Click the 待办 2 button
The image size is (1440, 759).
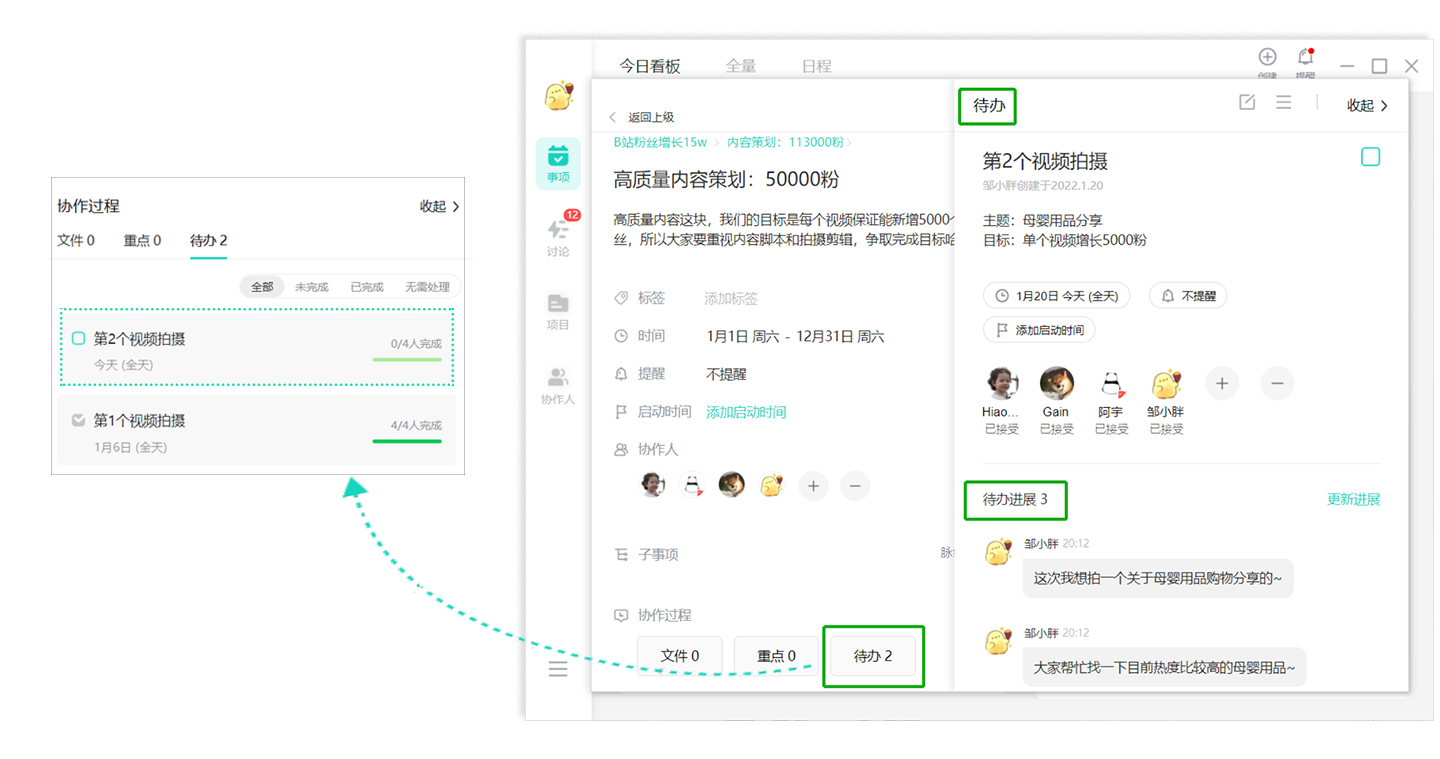click(x=872, y=656)
